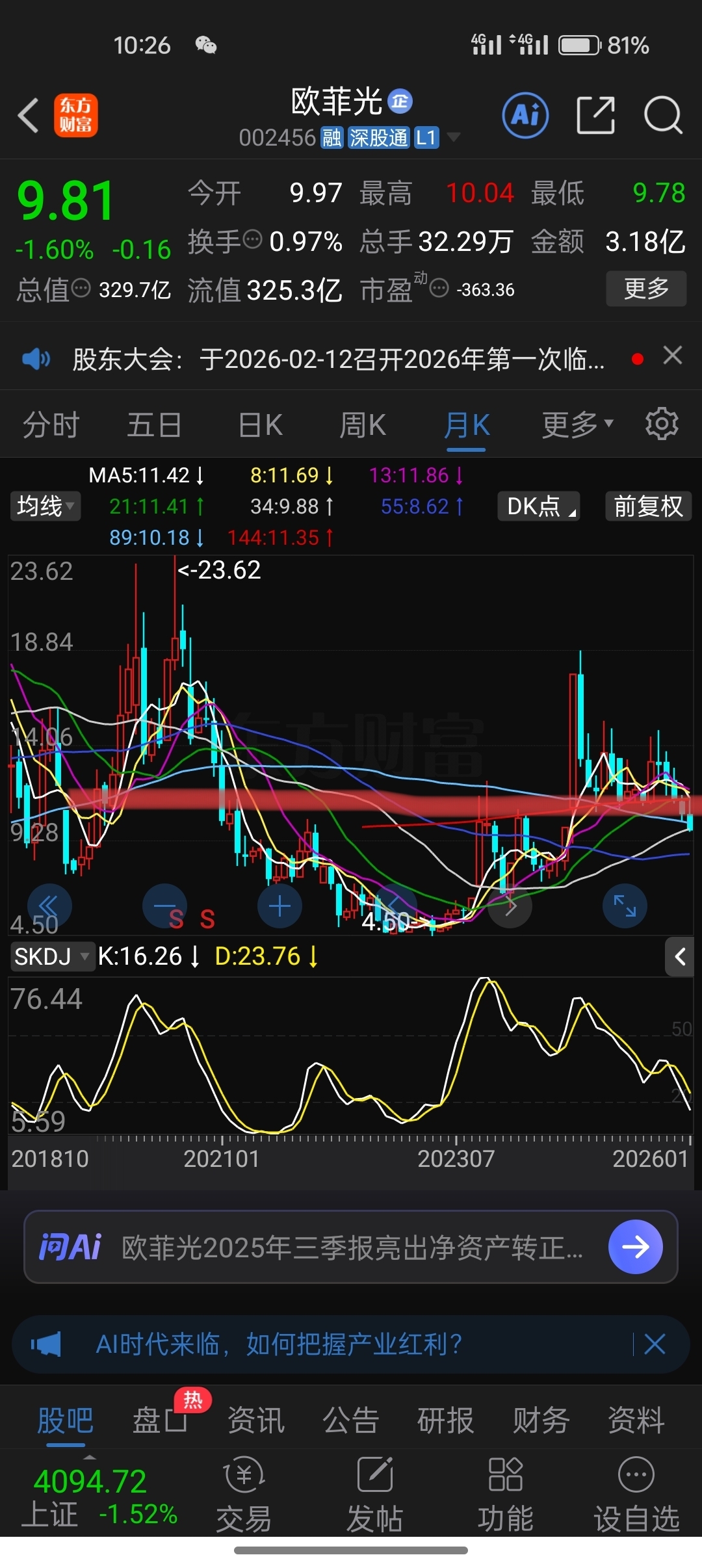This screenshot has height=1568, width=702.
Task: Tap the K:16.26 SKDJ value
Action: pos(148,956)
